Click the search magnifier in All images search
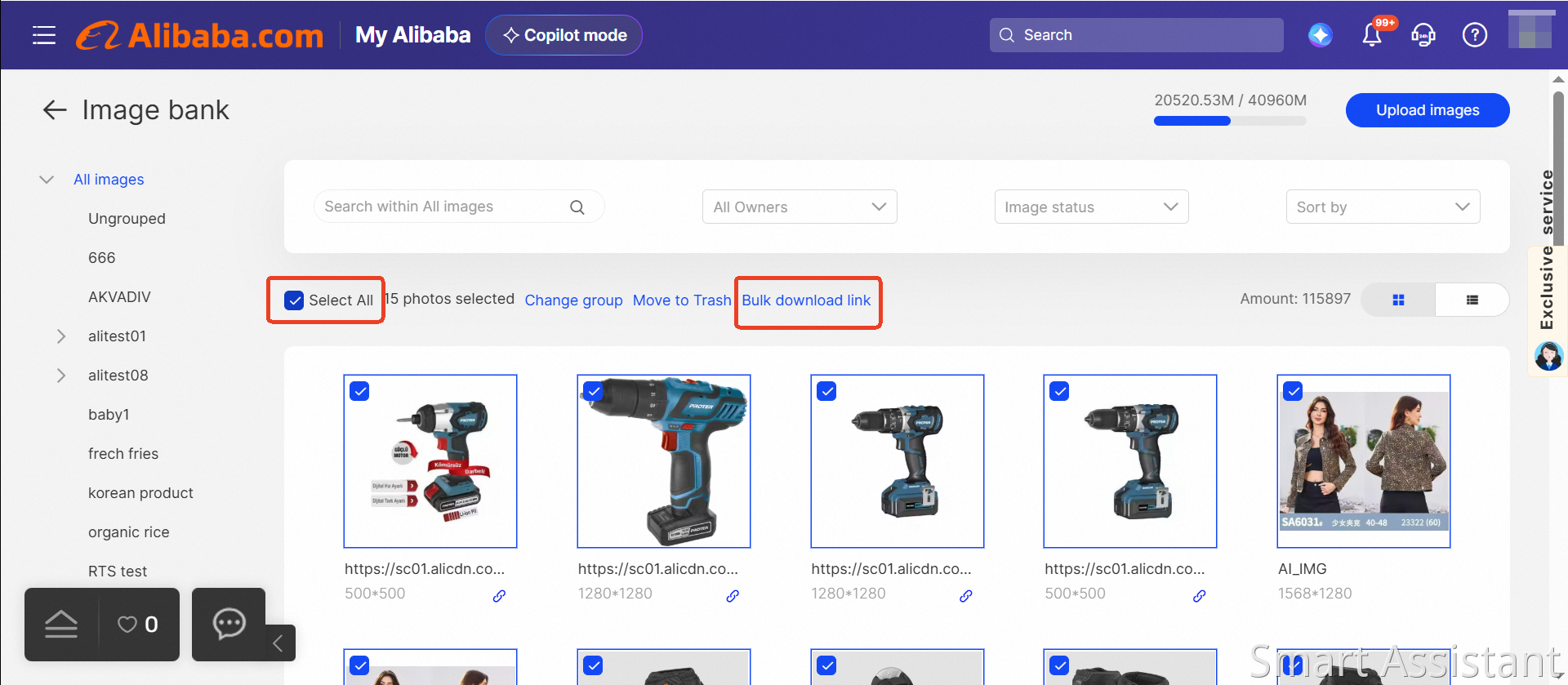1568x685 pixels. pos(577,207)
